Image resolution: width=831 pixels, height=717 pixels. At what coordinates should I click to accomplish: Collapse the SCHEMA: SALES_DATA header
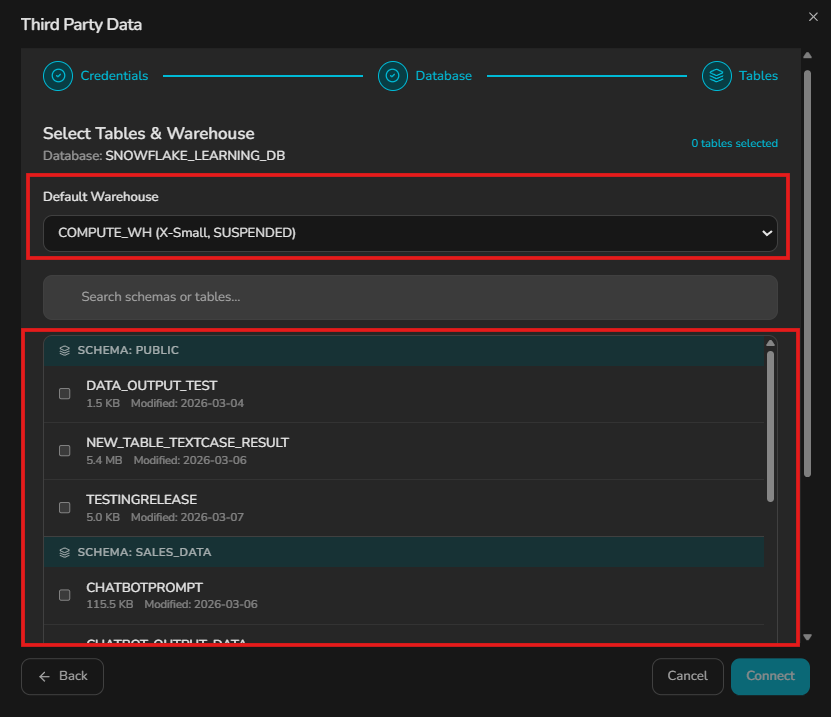pos(404,552)
